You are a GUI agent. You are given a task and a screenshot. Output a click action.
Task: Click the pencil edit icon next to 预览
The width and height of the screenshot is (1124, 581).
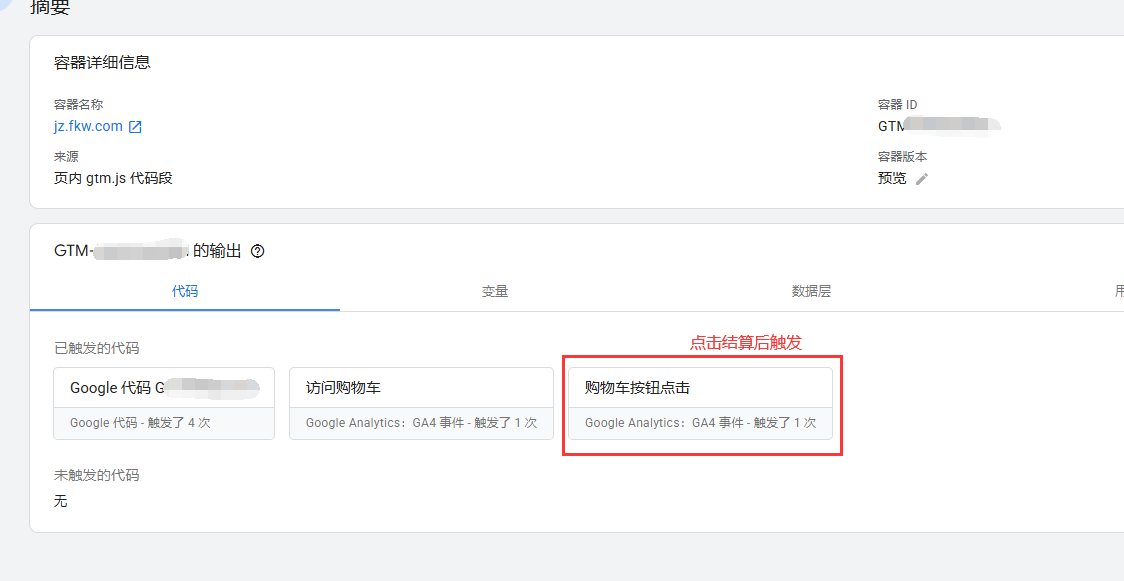point(922,179)
